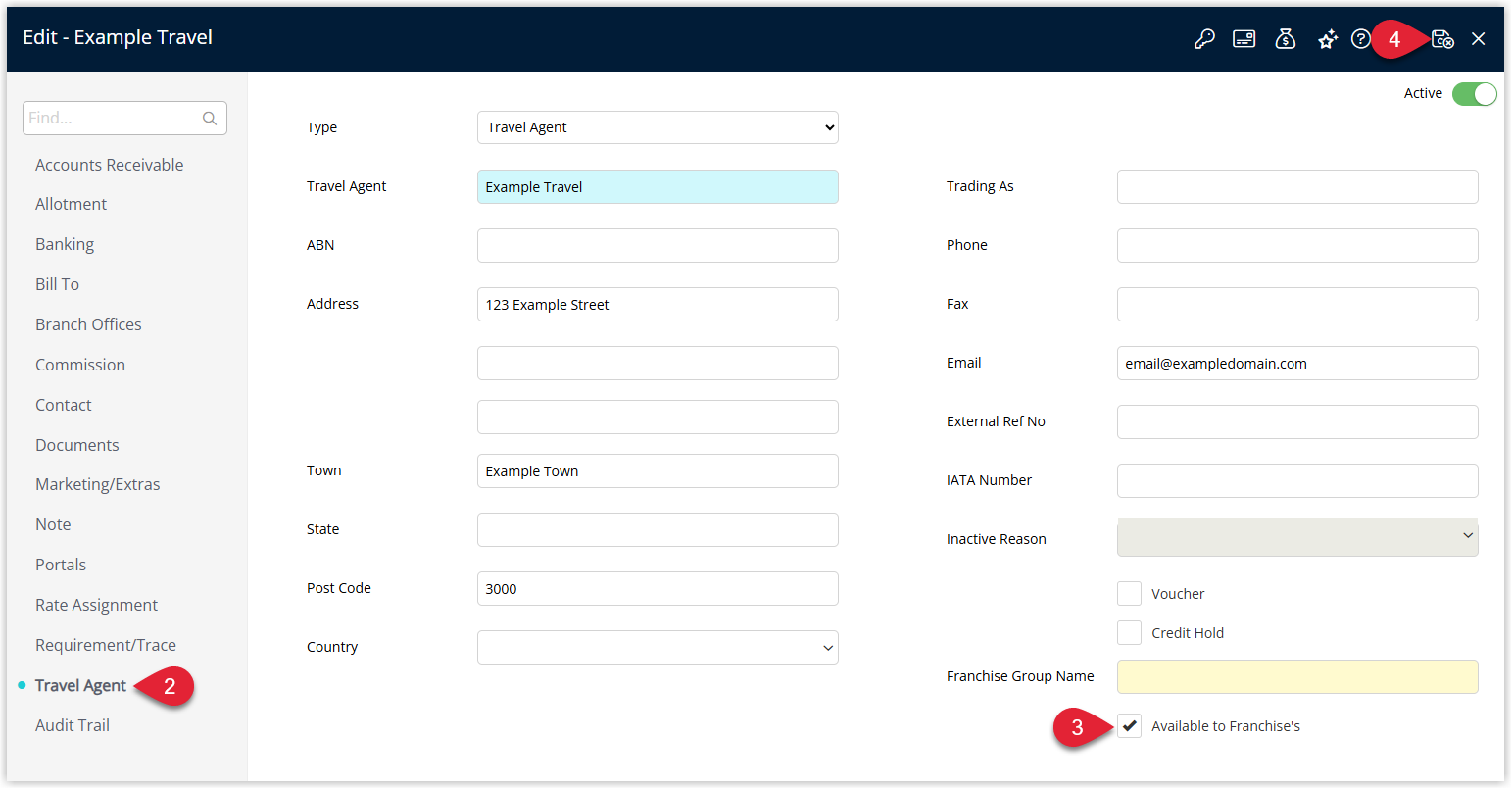Click the Save and Exit icon

coord(1442,39)
